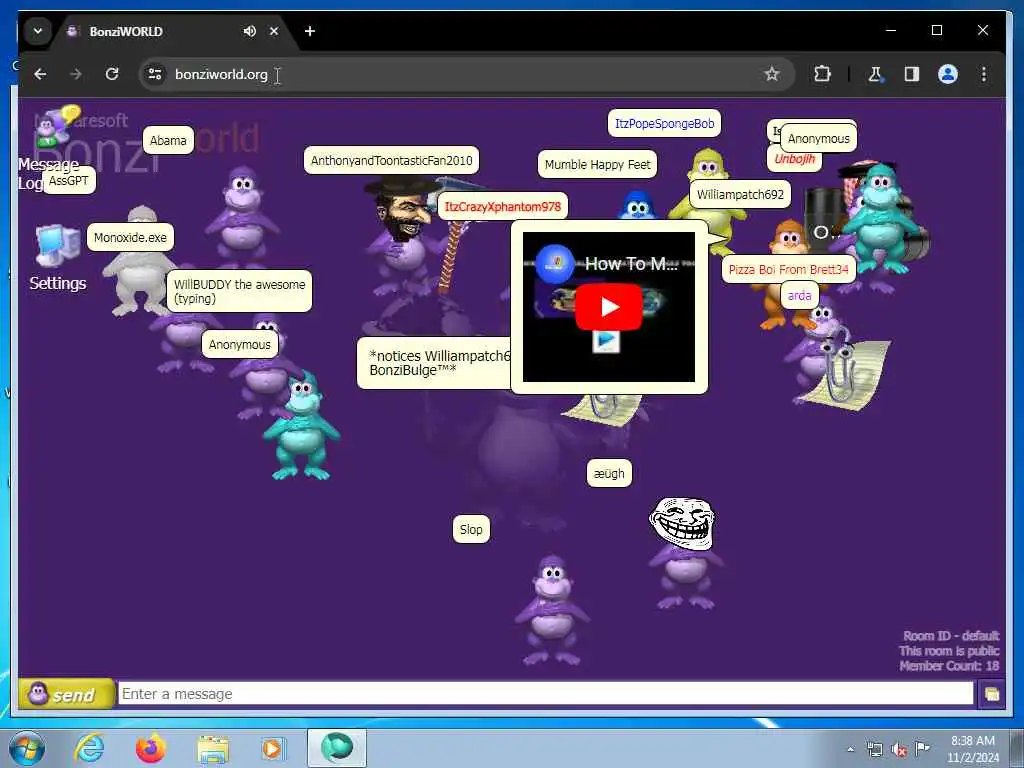Open Windows Media Player from taskbar
This screenshot has height=768, width=1024.
click(x=272, y=748)
